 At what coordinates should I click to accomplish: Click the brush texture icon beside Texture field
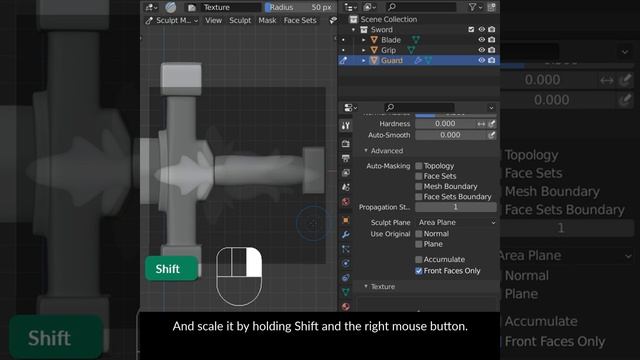tap(191, 7)
